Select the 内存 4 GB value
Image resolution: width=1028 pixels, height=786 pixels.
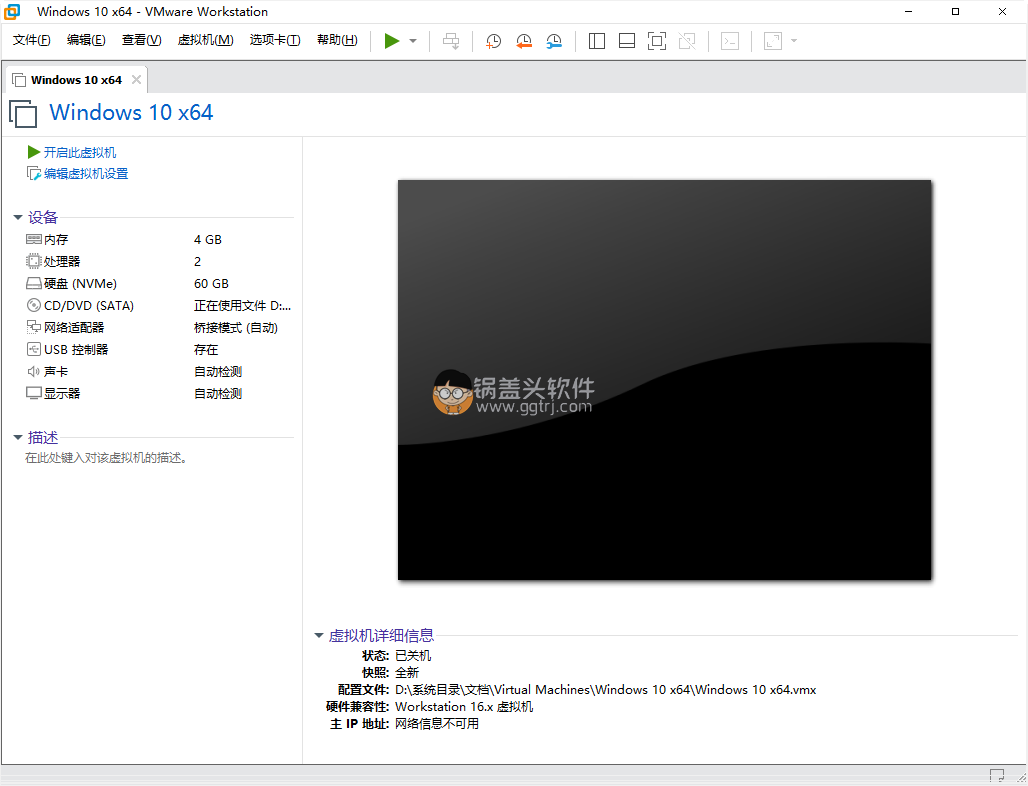click(208, 239)
